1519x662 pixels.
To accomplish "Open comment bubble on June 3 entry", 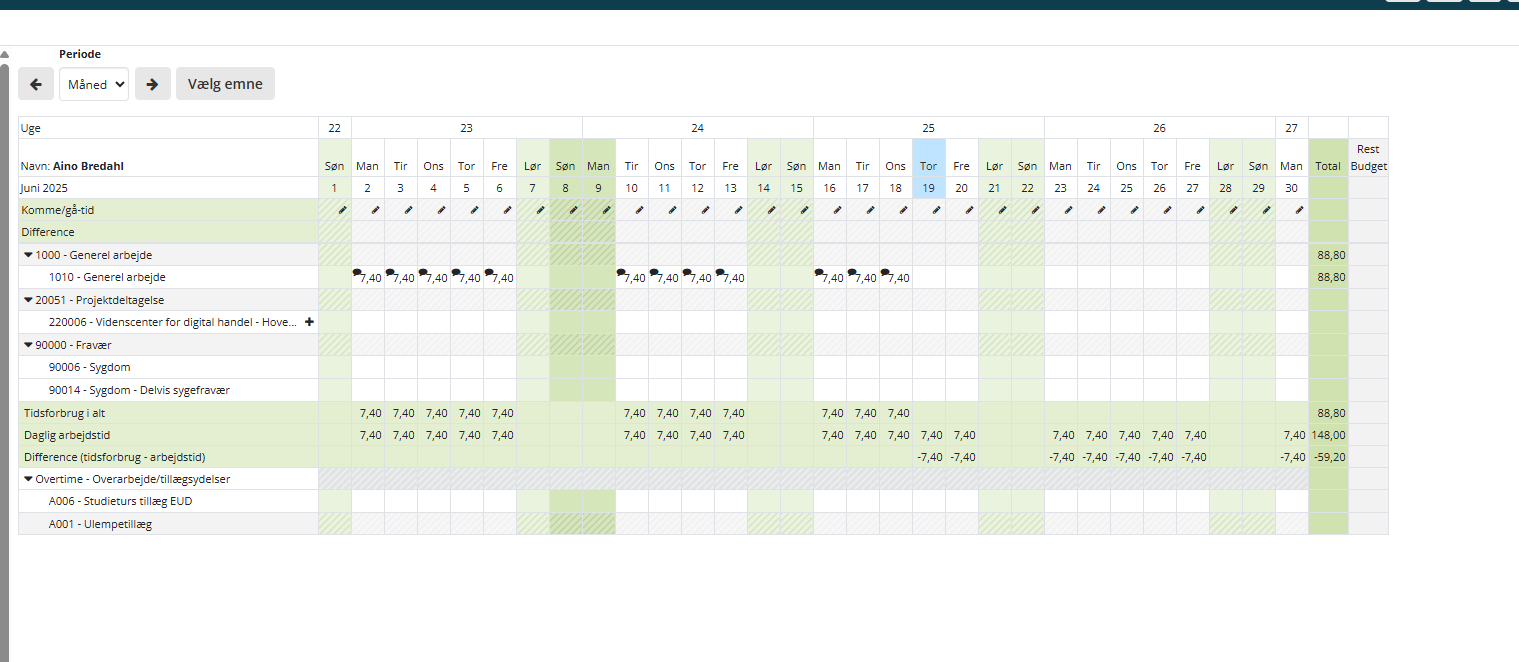I will pos(390,272).
